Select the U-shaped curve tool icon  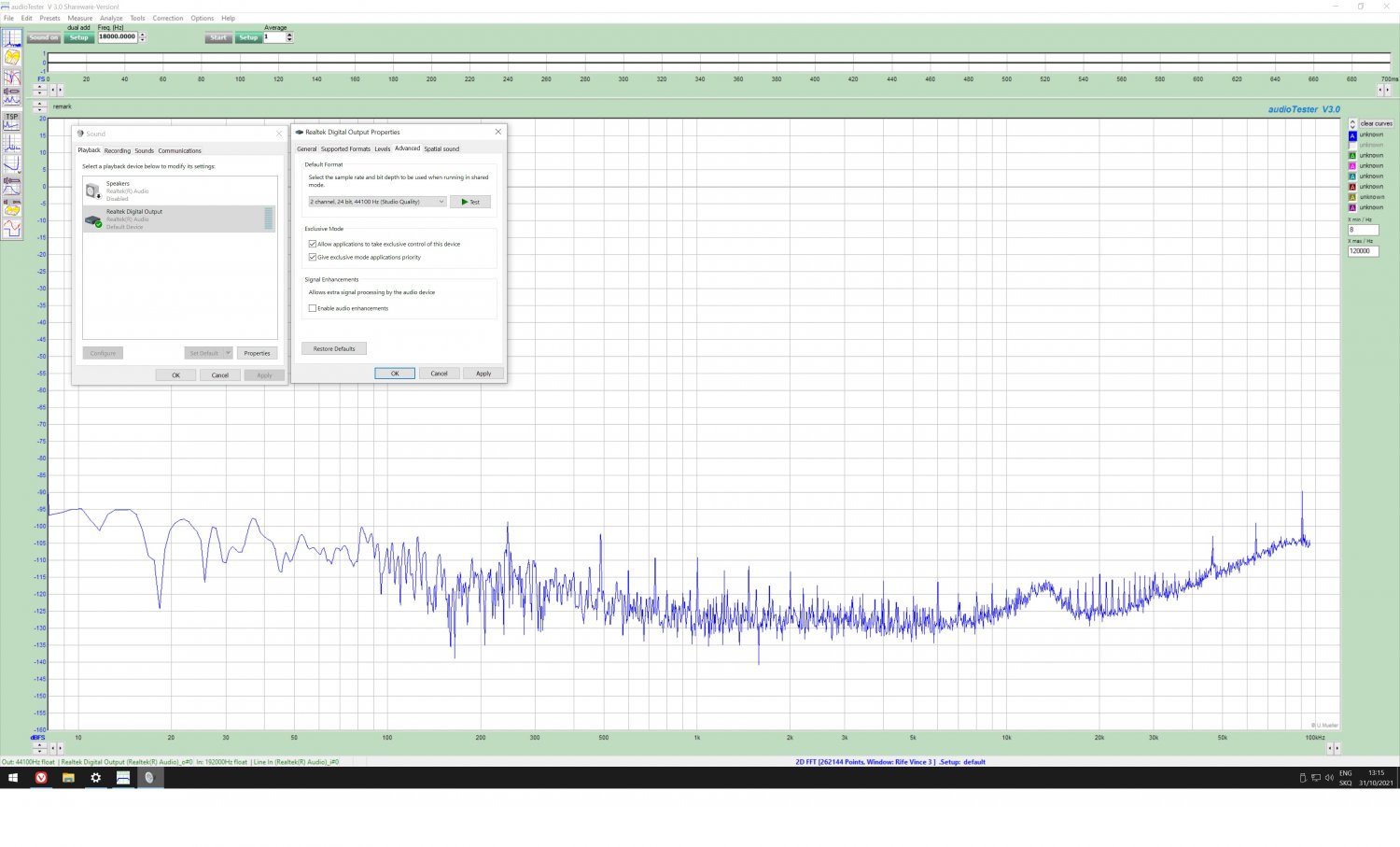12,164
